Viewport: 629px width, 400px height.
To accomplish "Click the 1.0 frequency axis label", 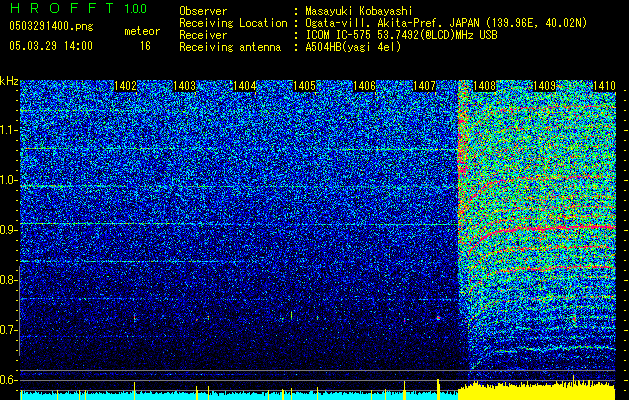I will coord(8,181).
